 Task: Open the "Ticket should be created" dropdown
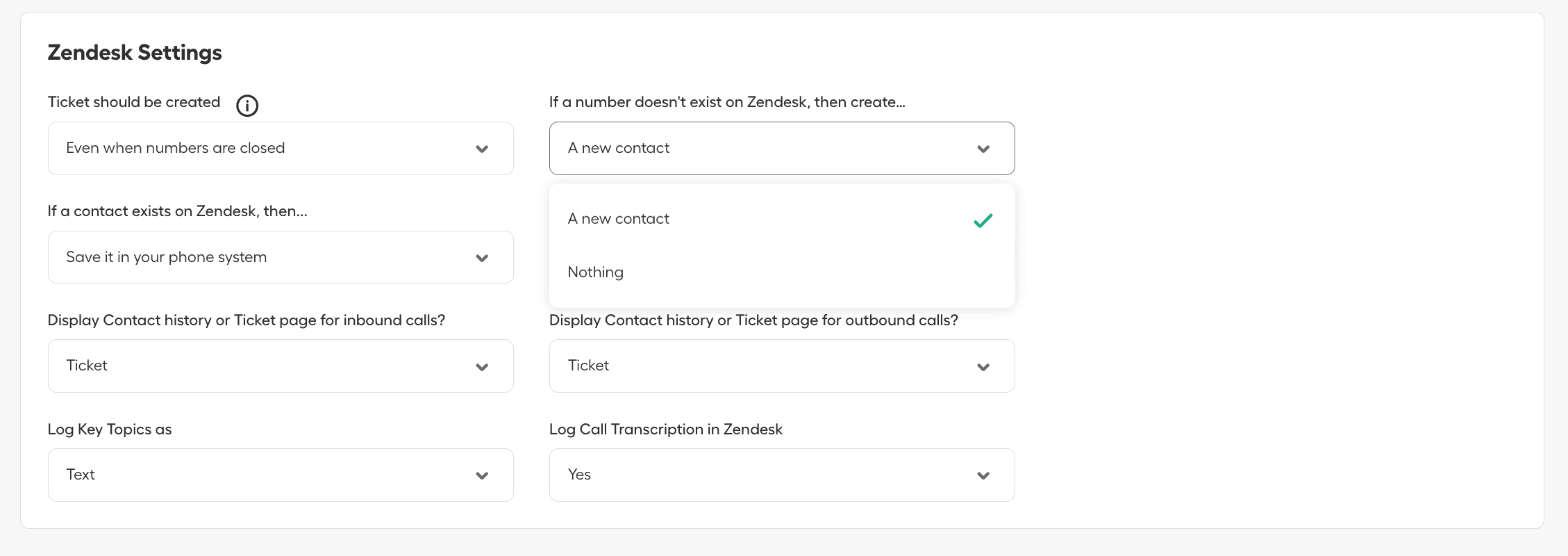click(x=280, y=148)
